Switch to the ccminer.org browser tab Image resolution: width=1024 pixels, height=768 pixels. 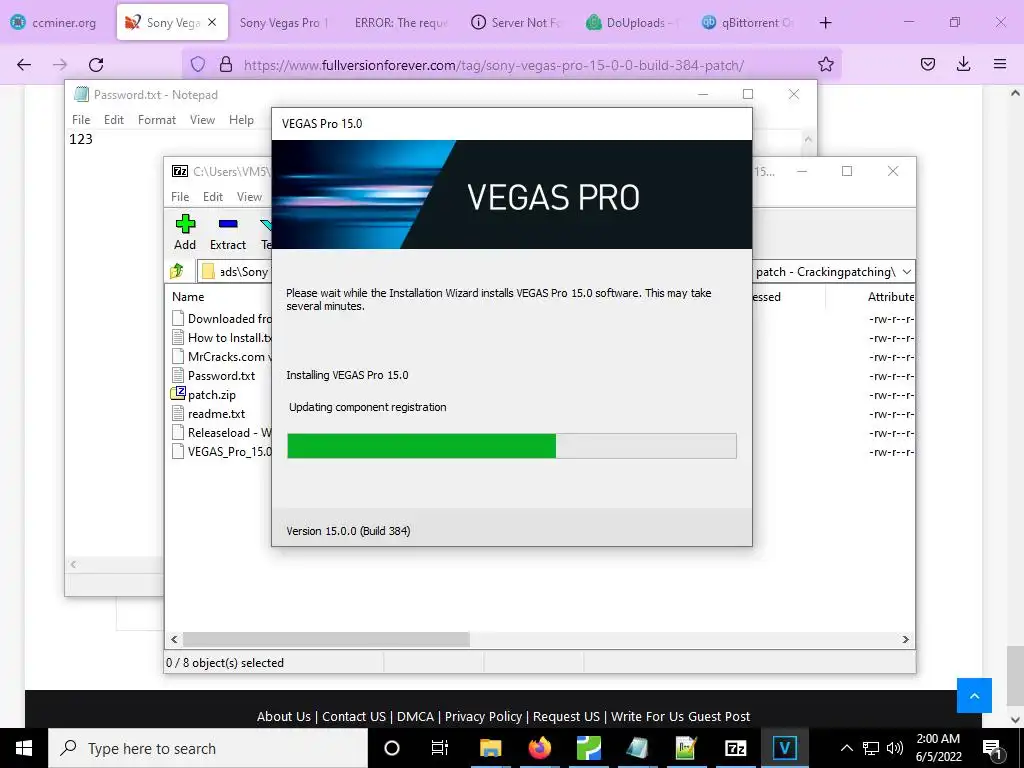tap(54, 23)
